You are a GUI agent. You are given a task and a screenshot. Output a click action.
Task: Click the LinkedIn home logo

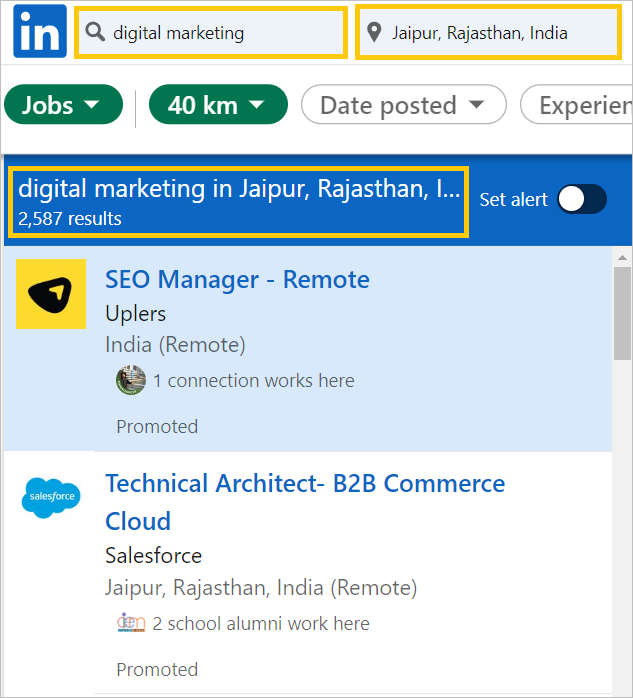pos(40,31)
